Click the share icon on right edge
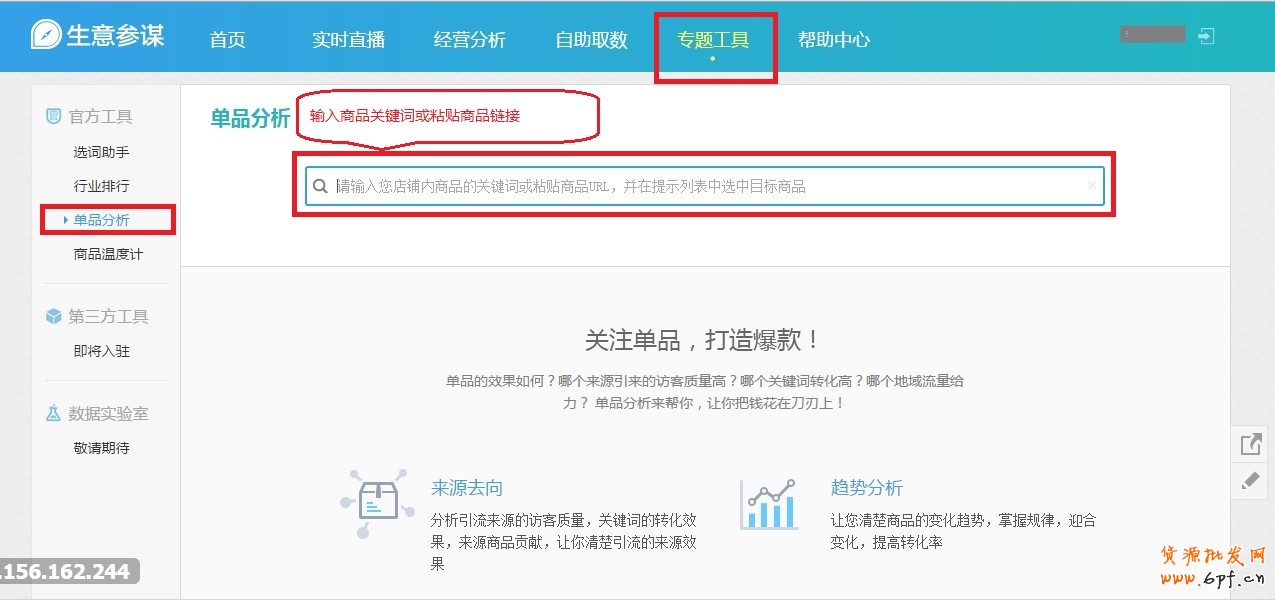The image size is (1275, 600). coord(1250,445)
